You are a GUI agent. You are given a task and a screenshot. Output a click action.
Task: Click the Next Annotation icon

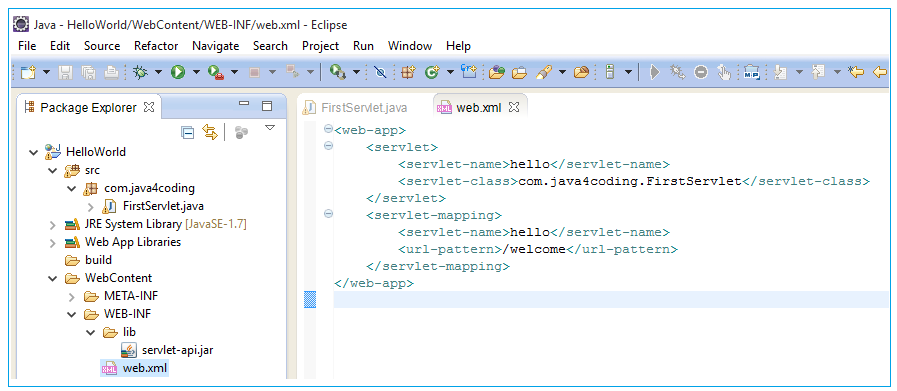(x=780, y=72)
